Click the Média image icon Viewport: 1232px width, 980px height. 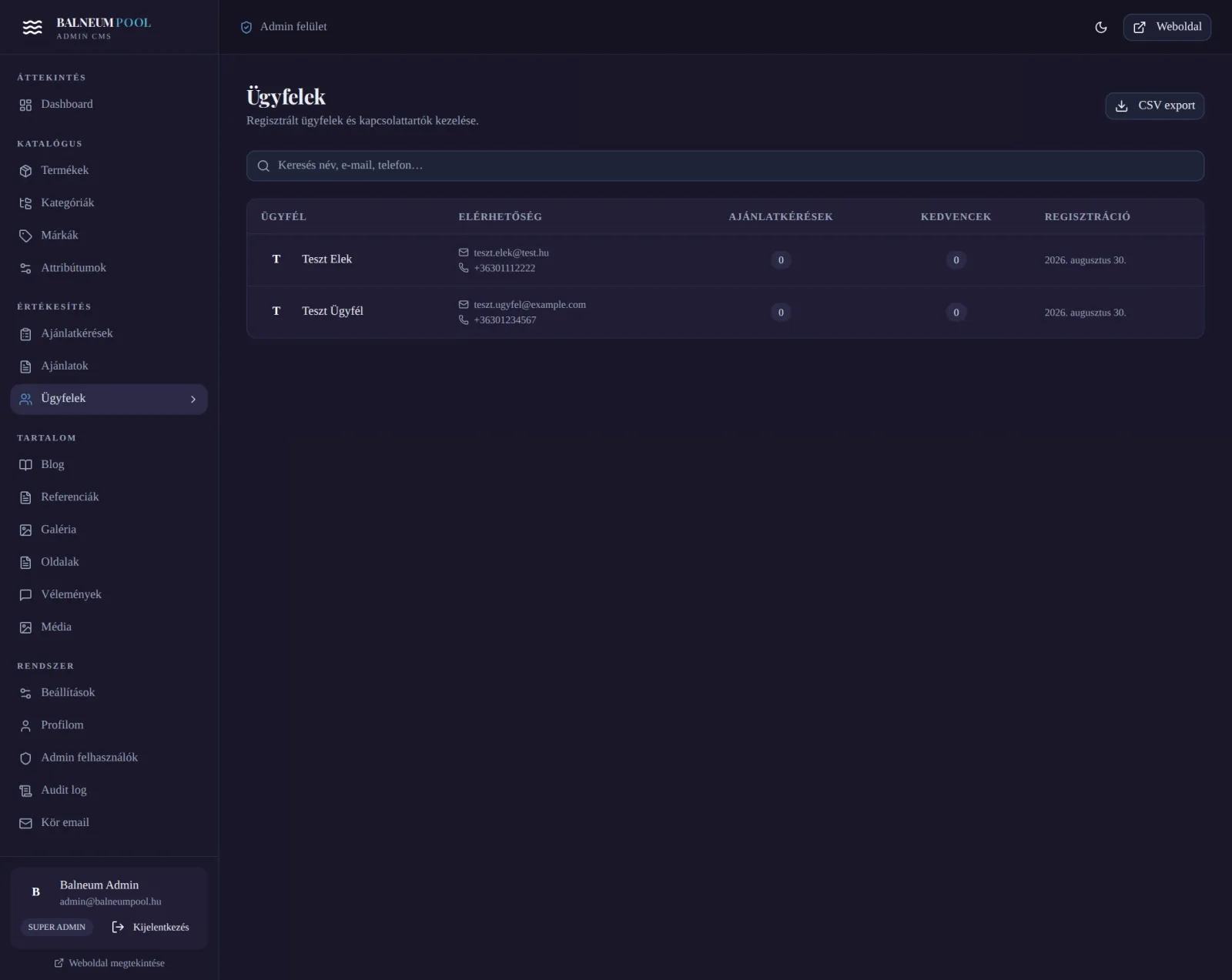click(x=25, y=627)
